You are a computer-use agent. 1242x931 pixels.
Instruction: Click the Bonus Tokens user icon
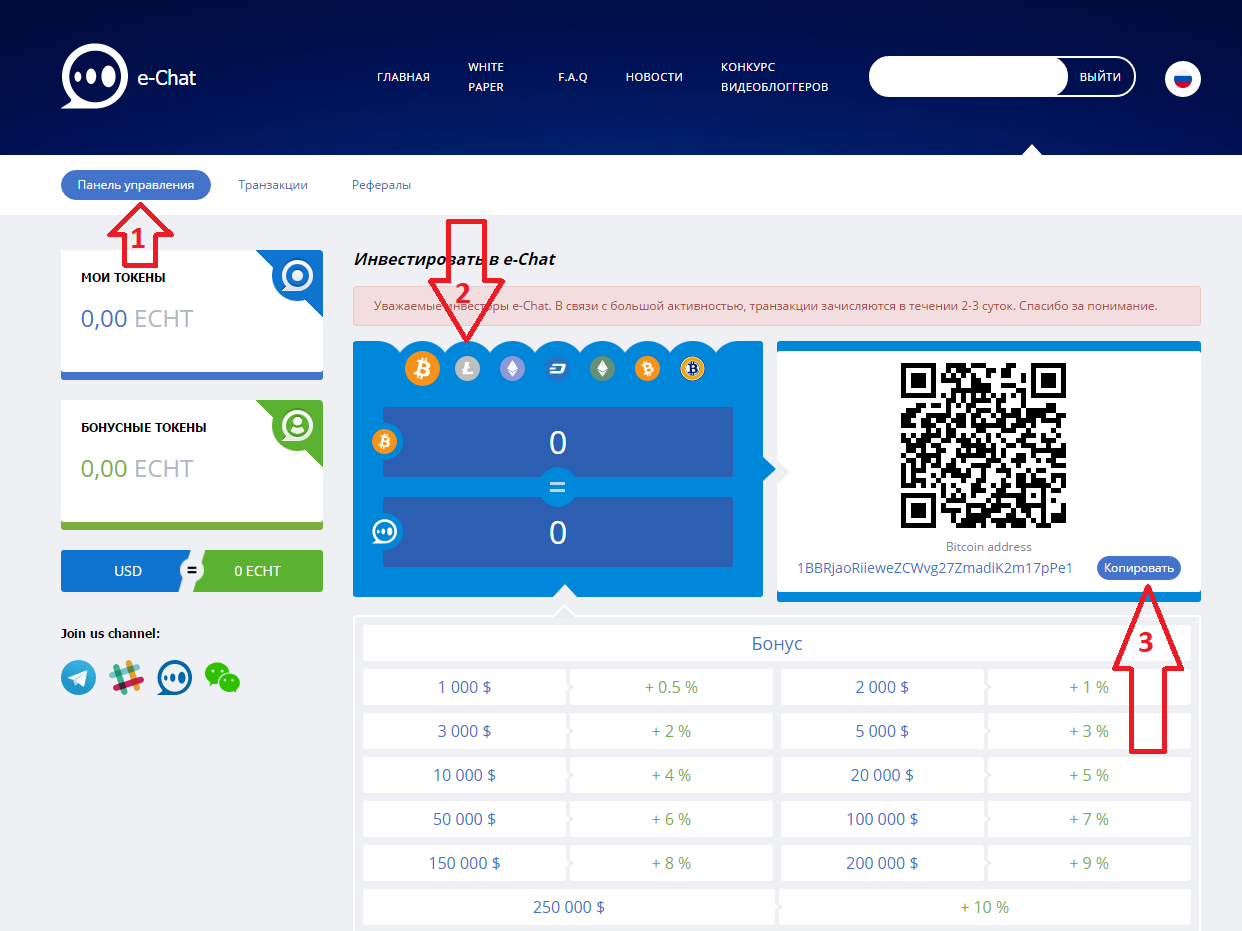coord(297,425)
